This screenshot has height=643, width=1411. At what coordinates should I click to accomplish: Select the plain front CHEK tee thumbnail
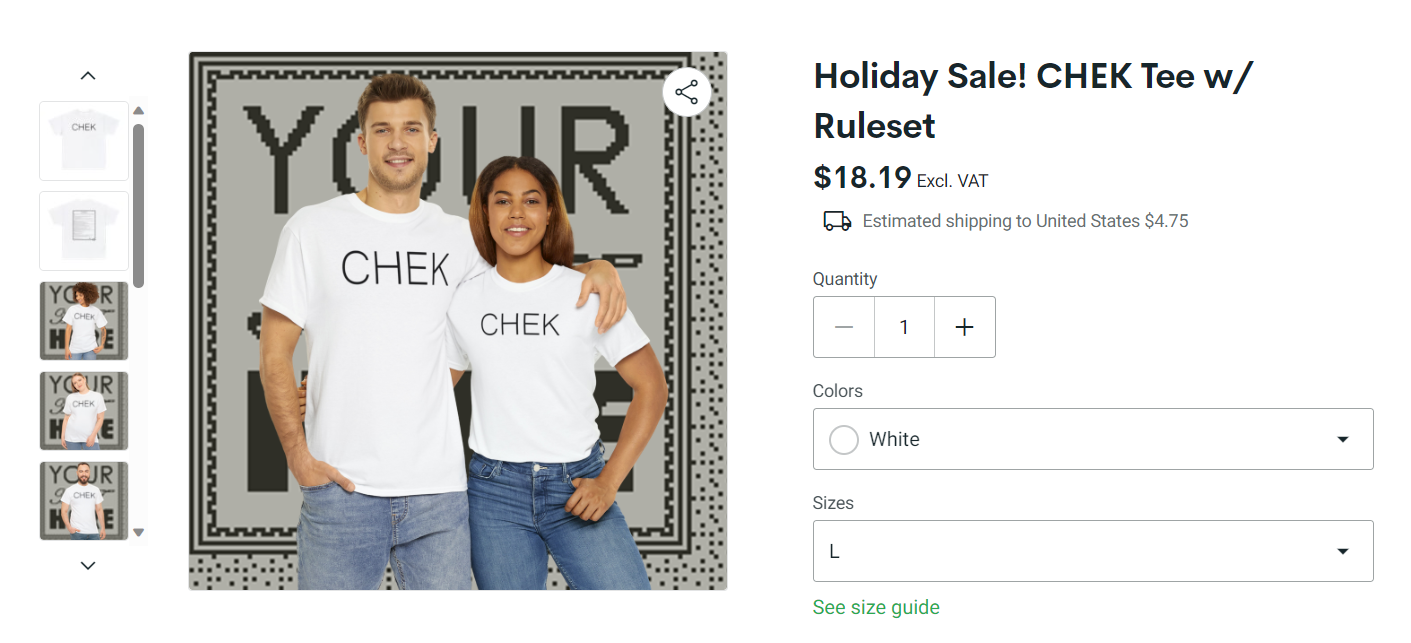(84, 141)
